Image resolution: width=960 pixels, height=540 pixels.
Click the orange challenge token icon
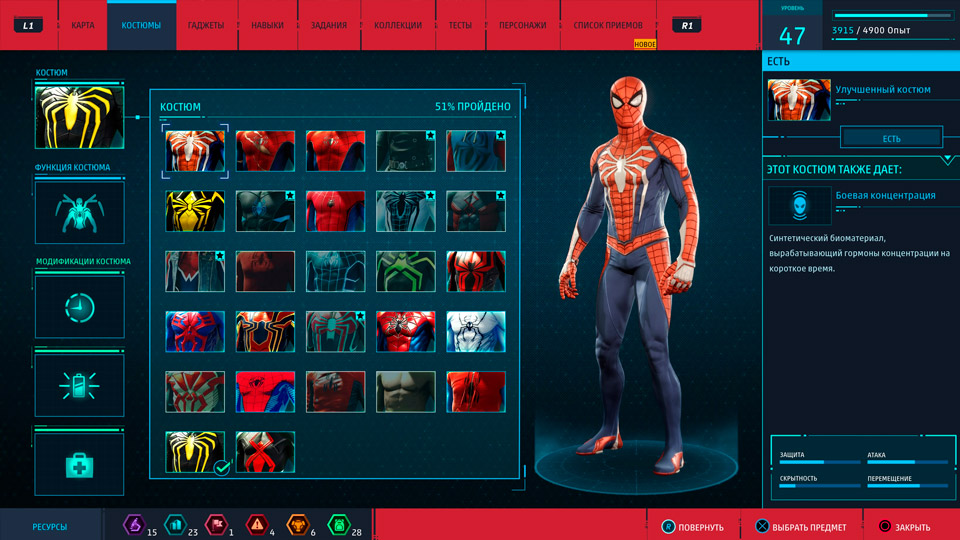click(x=298, y=525)
